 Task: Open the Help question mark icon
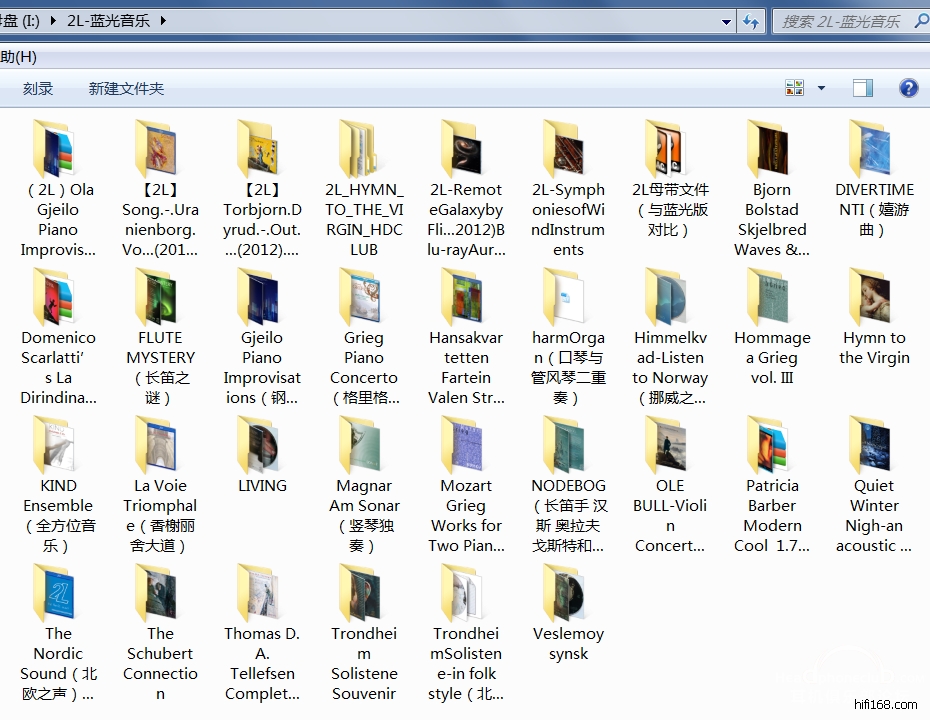click(908, 88)
